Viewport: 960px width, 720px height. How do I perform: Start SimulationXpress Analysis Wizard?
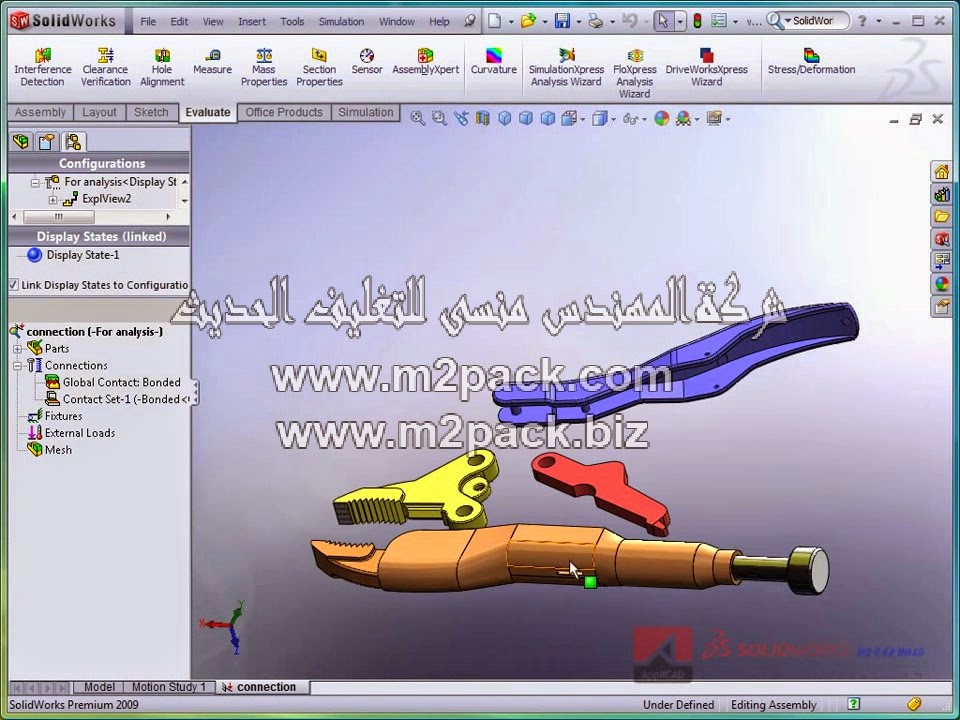566,67
